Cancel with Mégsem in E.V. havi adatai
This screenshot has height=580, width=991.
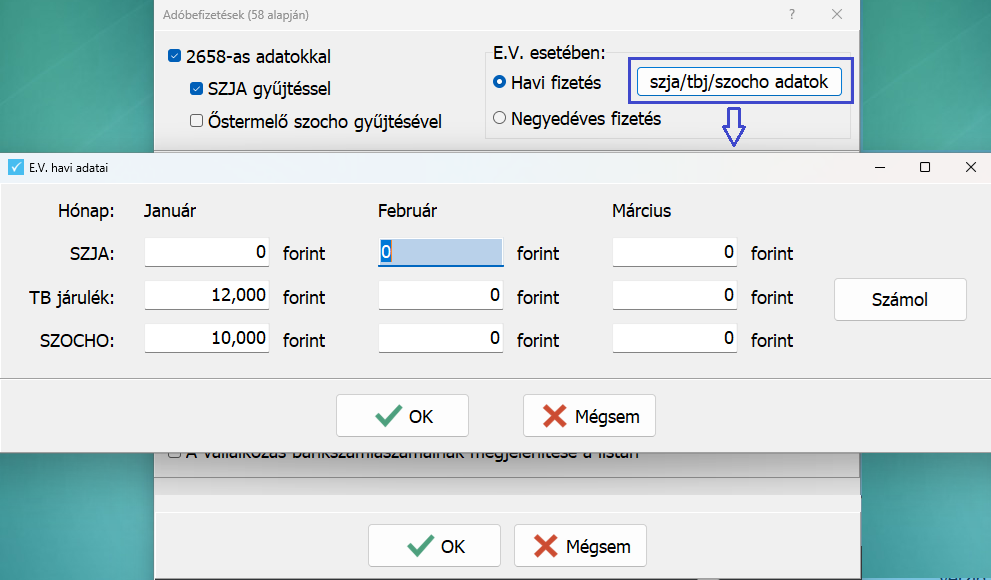pyautogui.click(x=589, y=416)
